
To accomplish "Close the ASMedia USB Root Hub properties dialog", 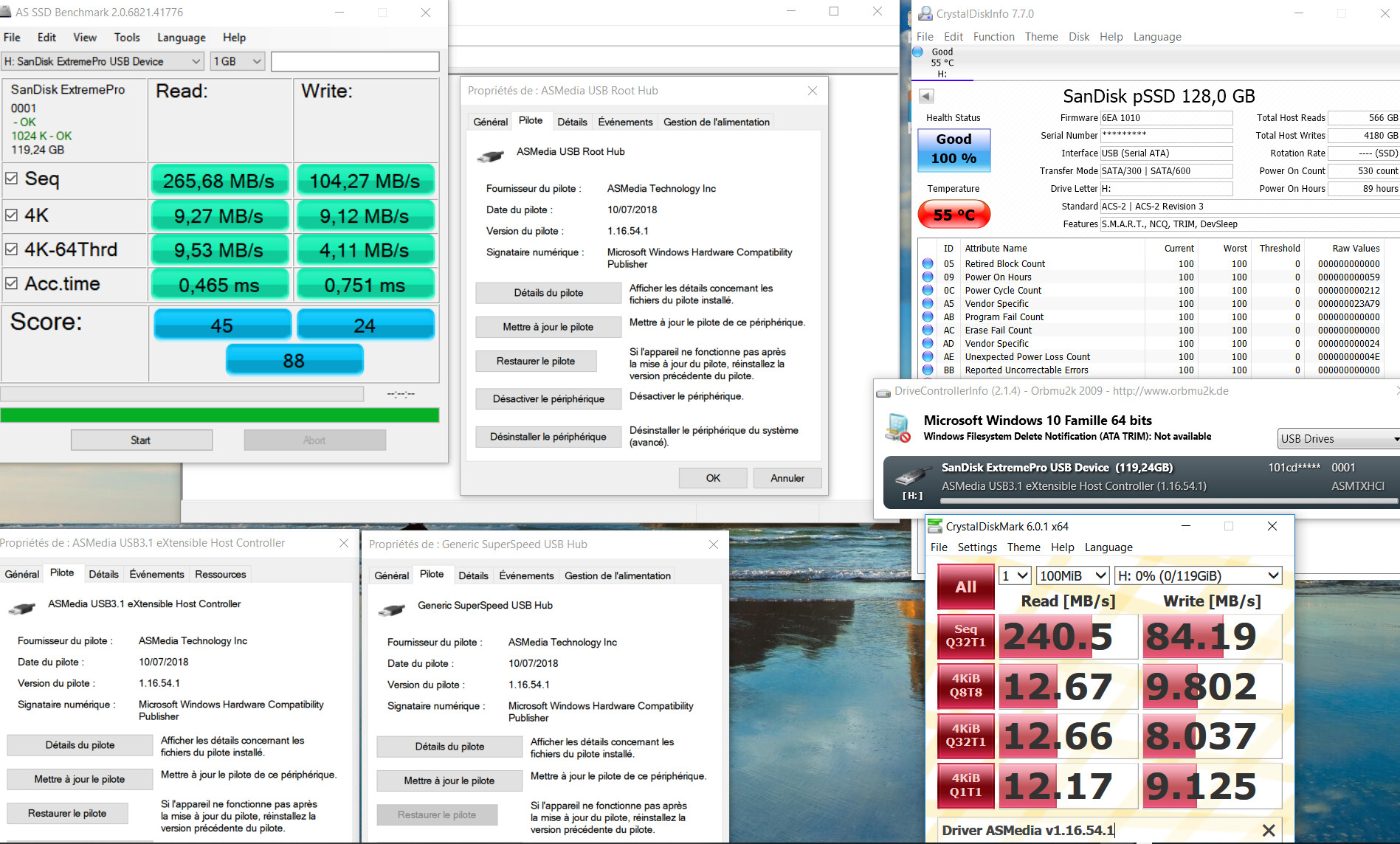I will pyautogui.click(x=813, y=91).
